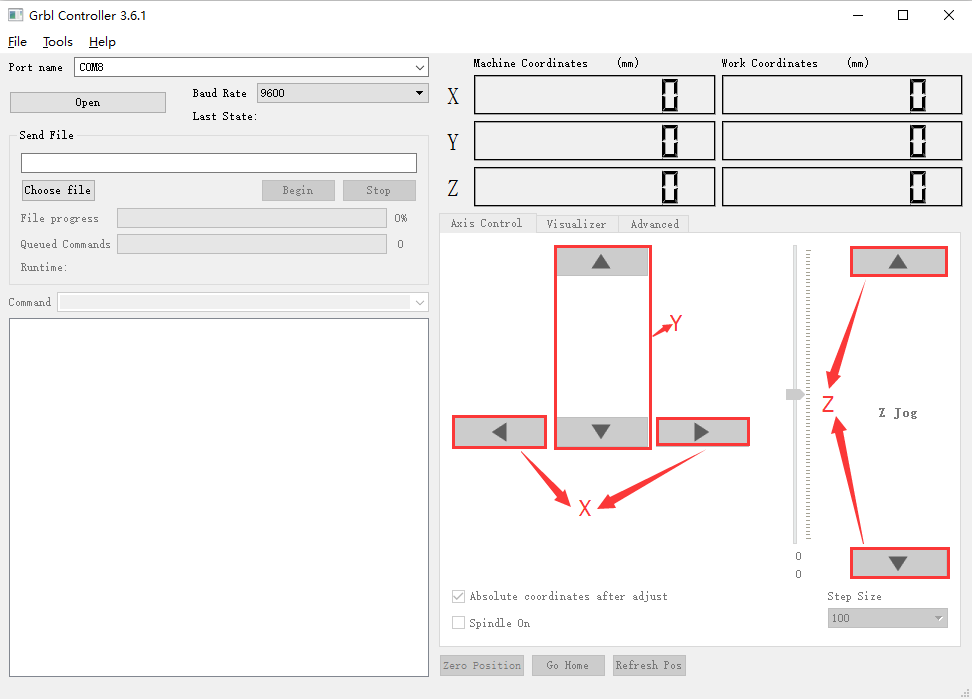Click the Work Coordinates X display
Screen dimensions: 972x699
[842, 95]
